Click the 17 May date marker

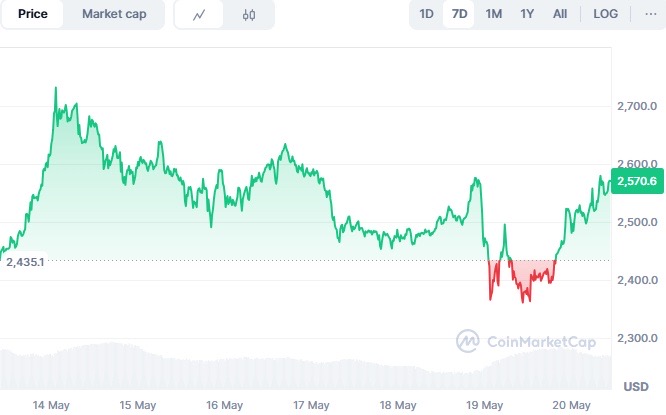(x=312, y=405)
